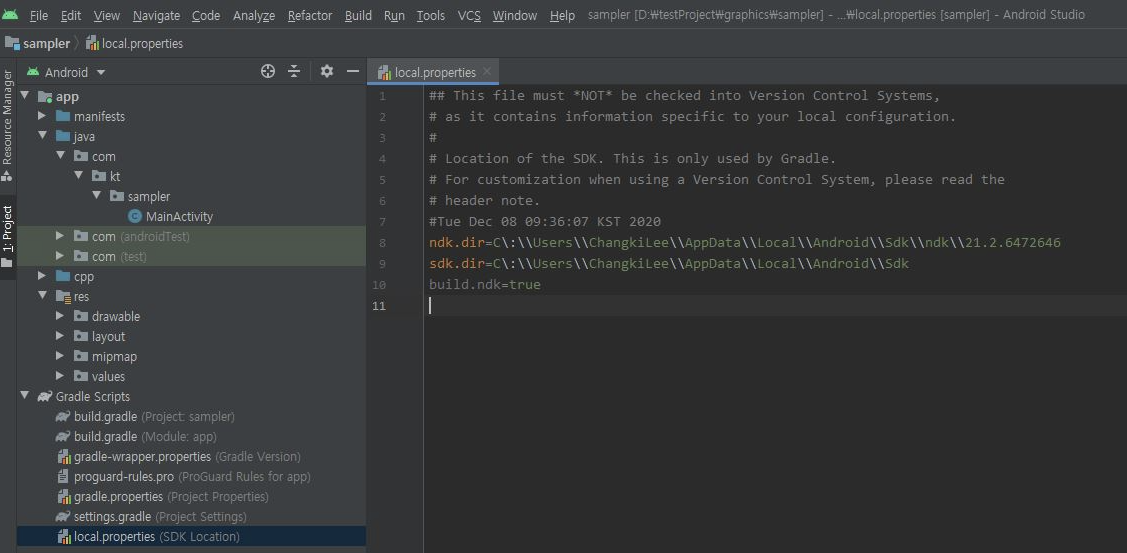Collapse the Gradle Scripts node

click(25, 396)
